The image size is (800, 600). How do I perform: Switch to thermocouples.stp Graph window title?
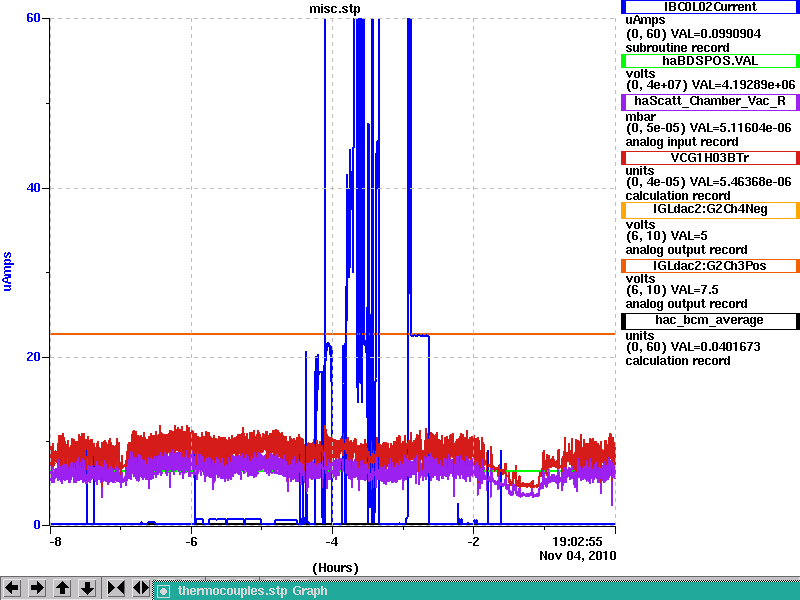253,591
